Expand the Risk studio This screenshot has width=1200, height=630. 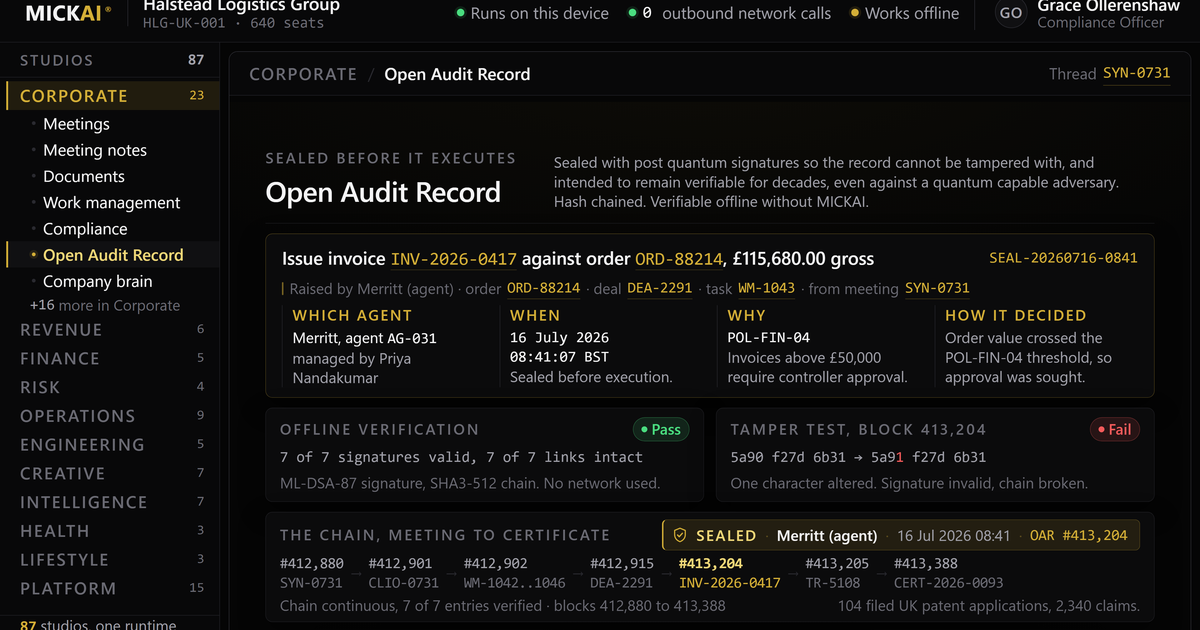[x=110, y=387]
